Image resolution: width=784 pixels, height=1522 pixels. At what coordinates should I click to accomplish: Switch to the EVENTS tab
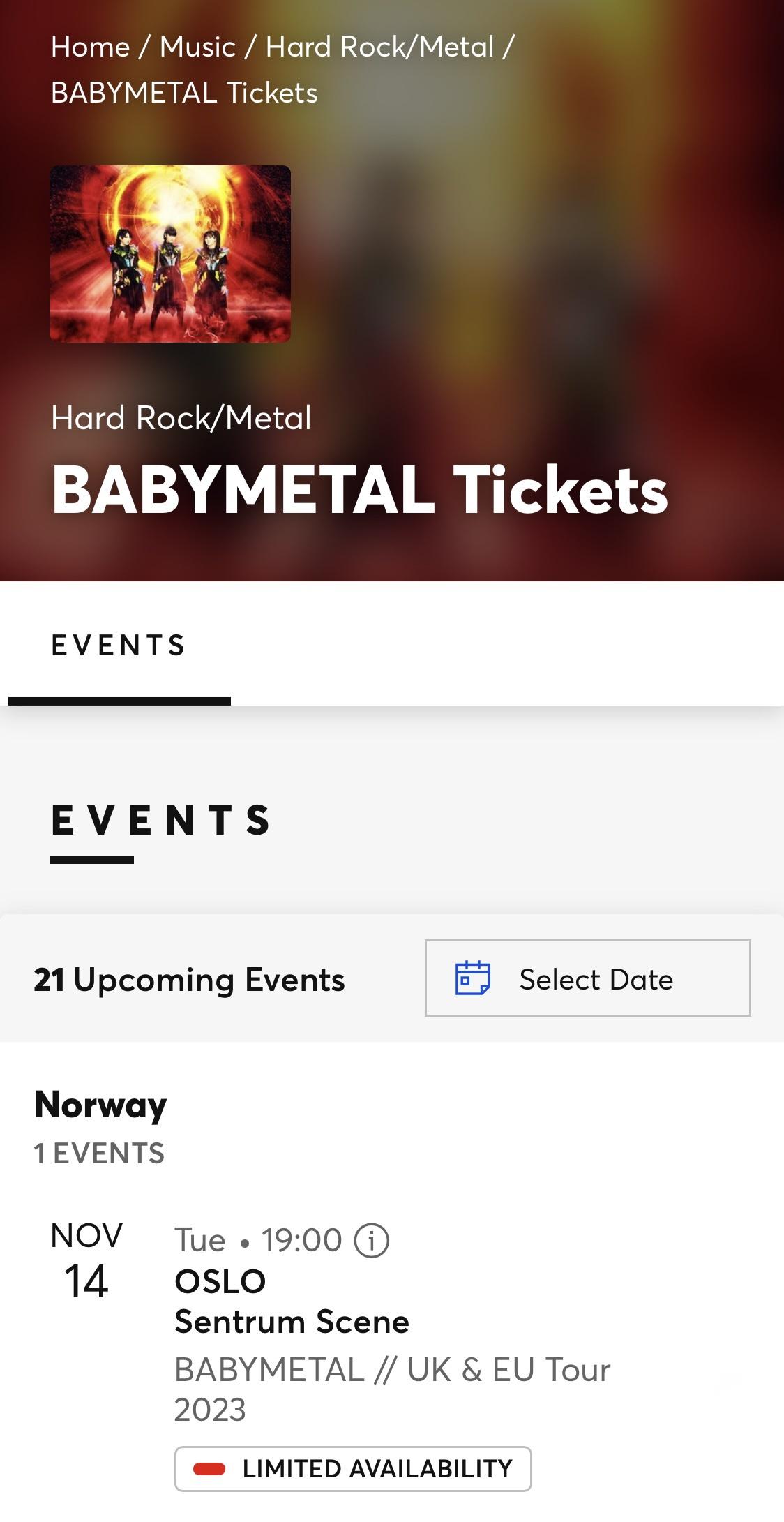click(119, 646)
